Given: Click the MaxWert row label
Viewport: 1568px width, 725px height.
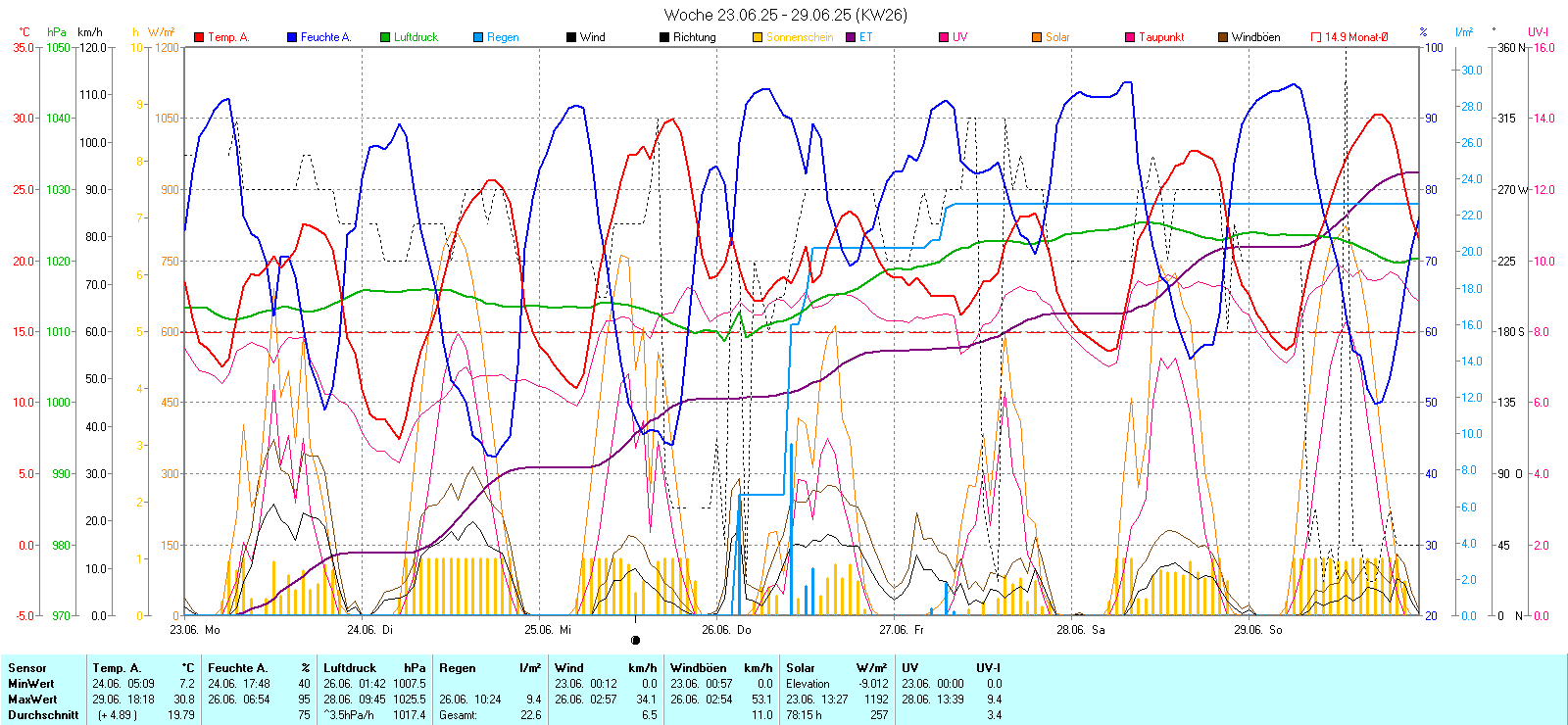Looking at the screenshot, I should coord(32,700).
